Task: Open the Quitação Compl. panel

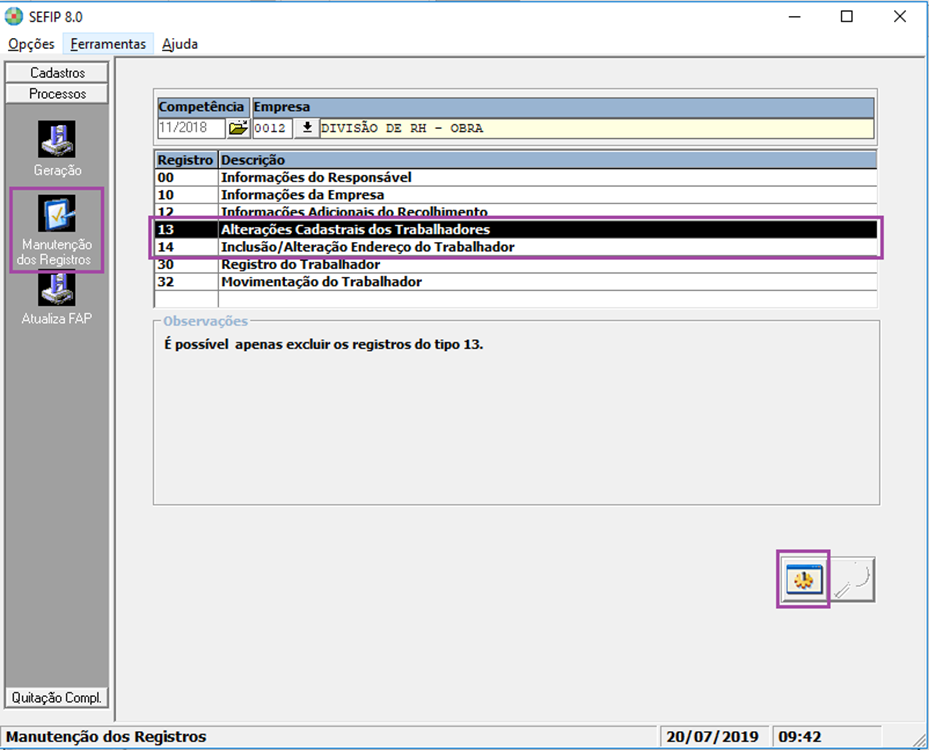Action: point(57,697)
